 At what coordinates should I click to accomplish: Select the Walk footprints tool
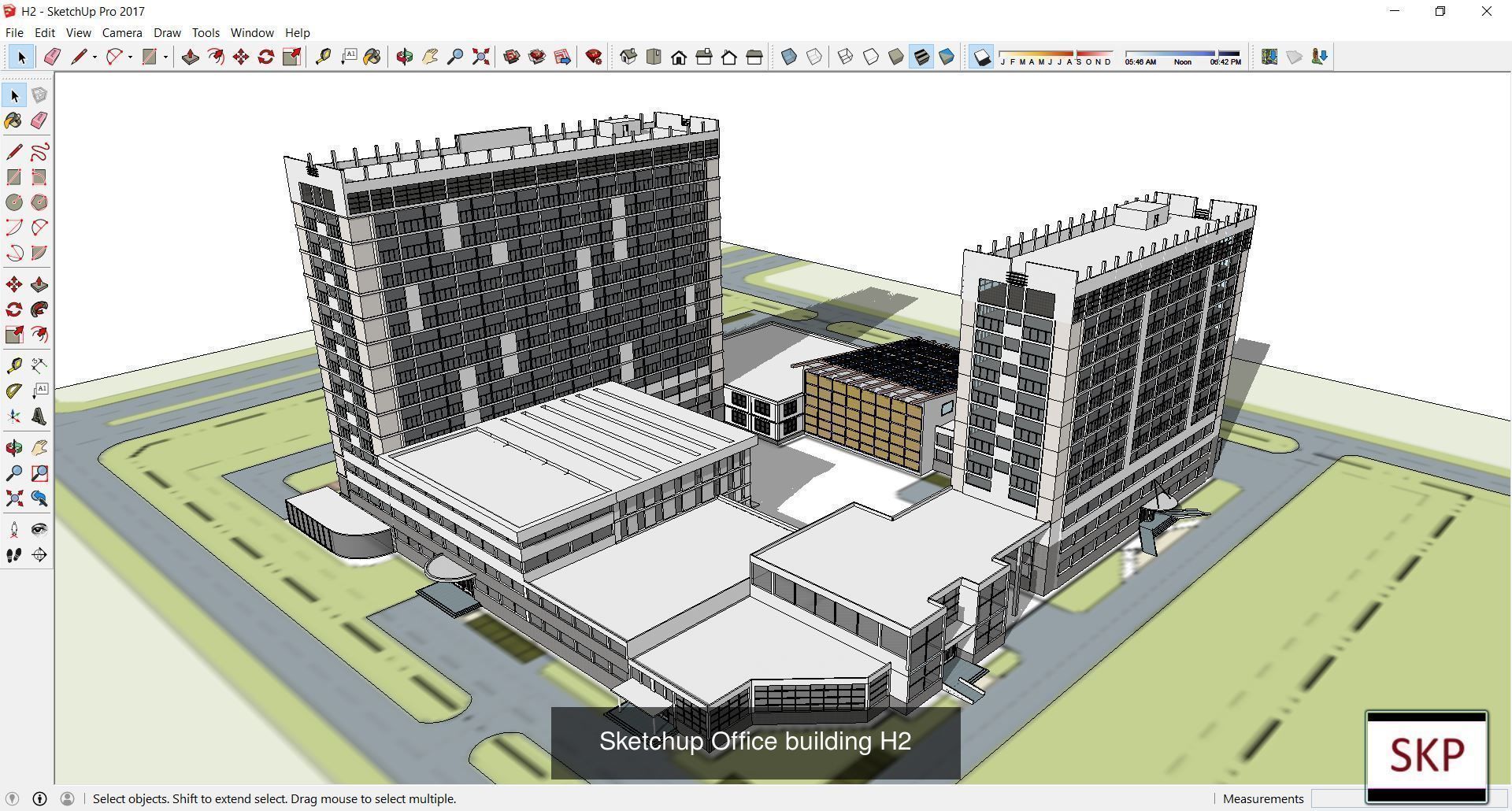point(14,555)
